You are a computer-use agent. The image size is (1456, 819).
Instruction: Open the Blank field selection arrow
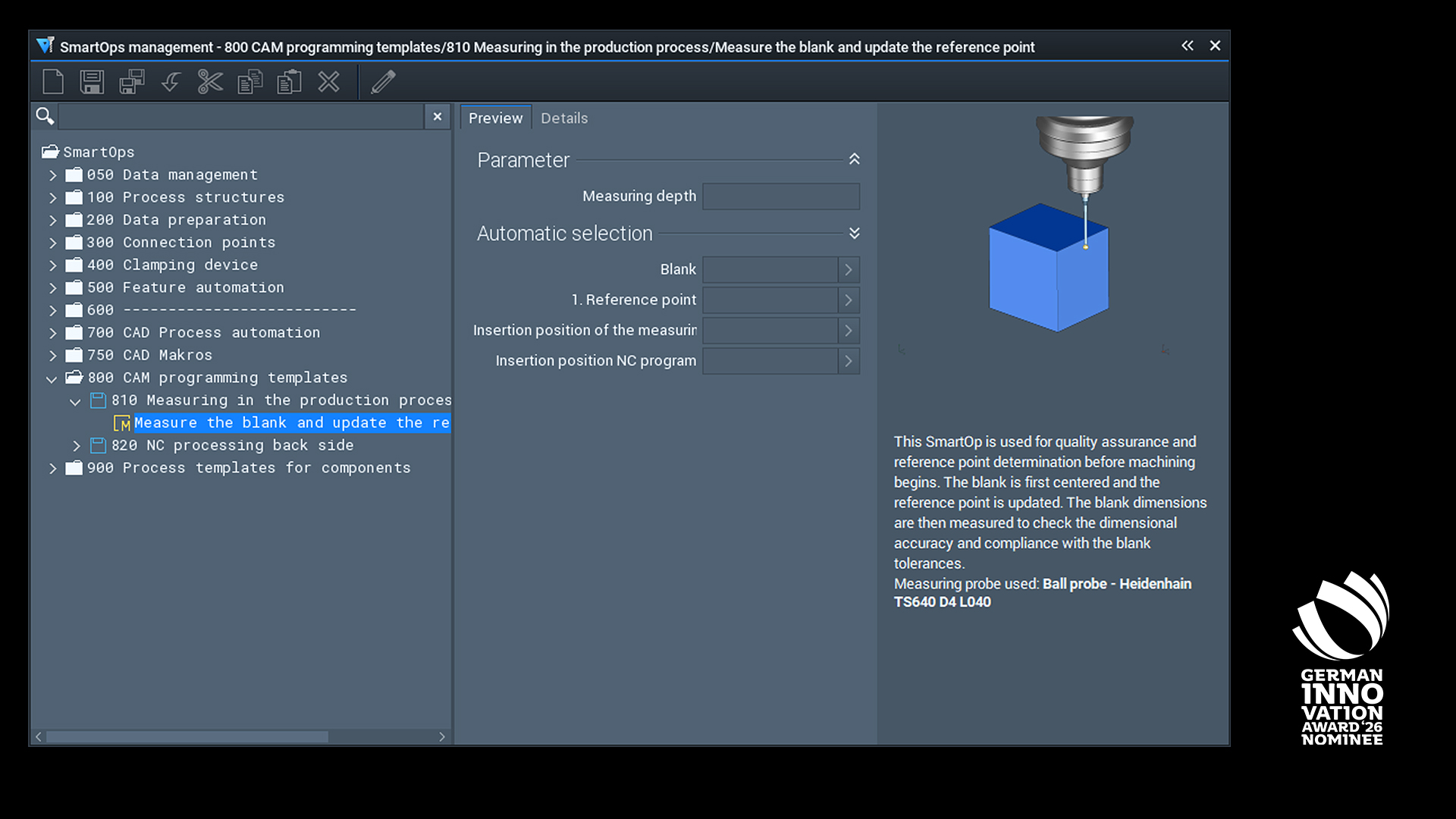point(849,270)
